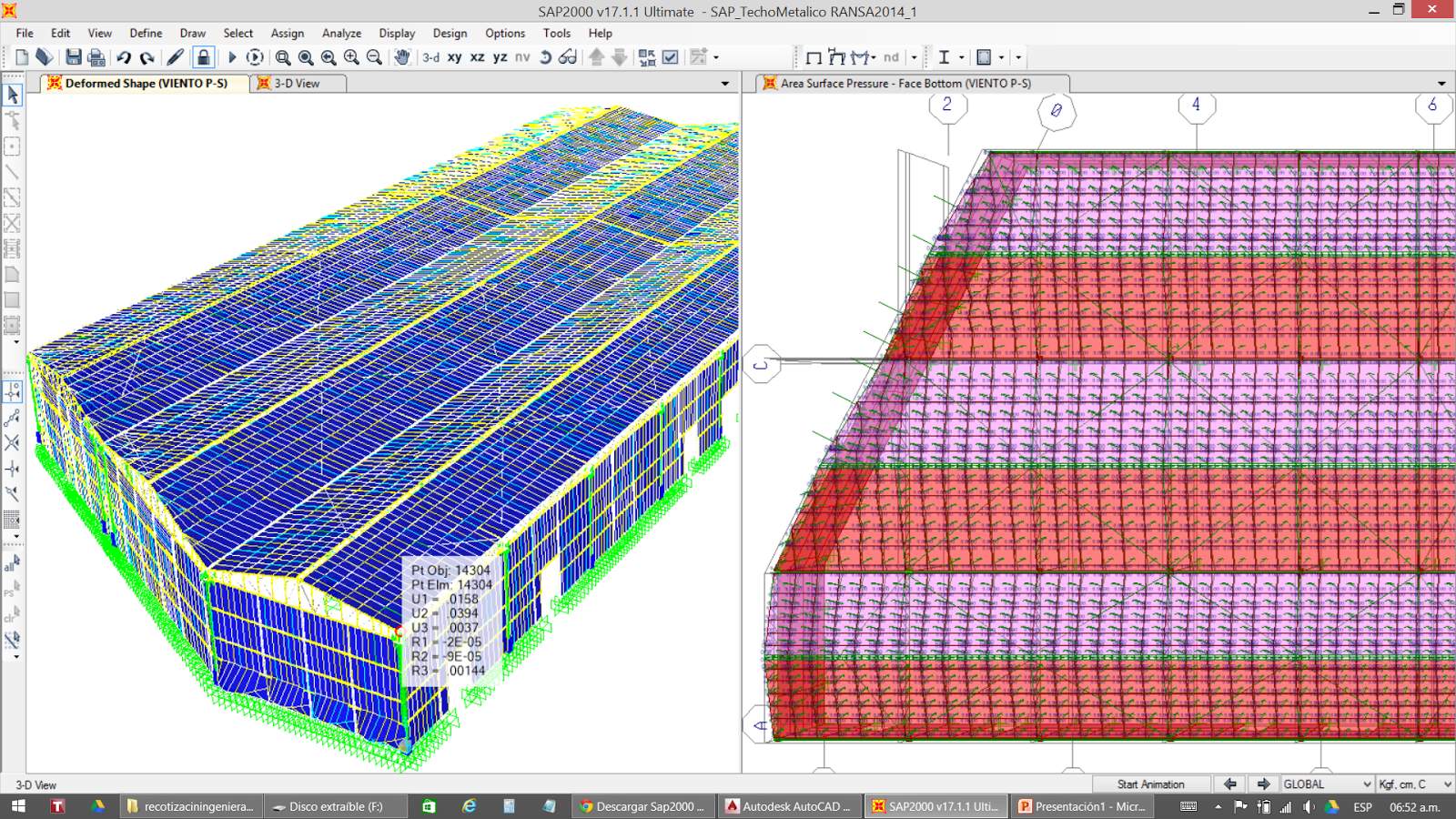Click Show Undeformed Shape icon
Screen dimensions: 1456x819
(814, 57)
